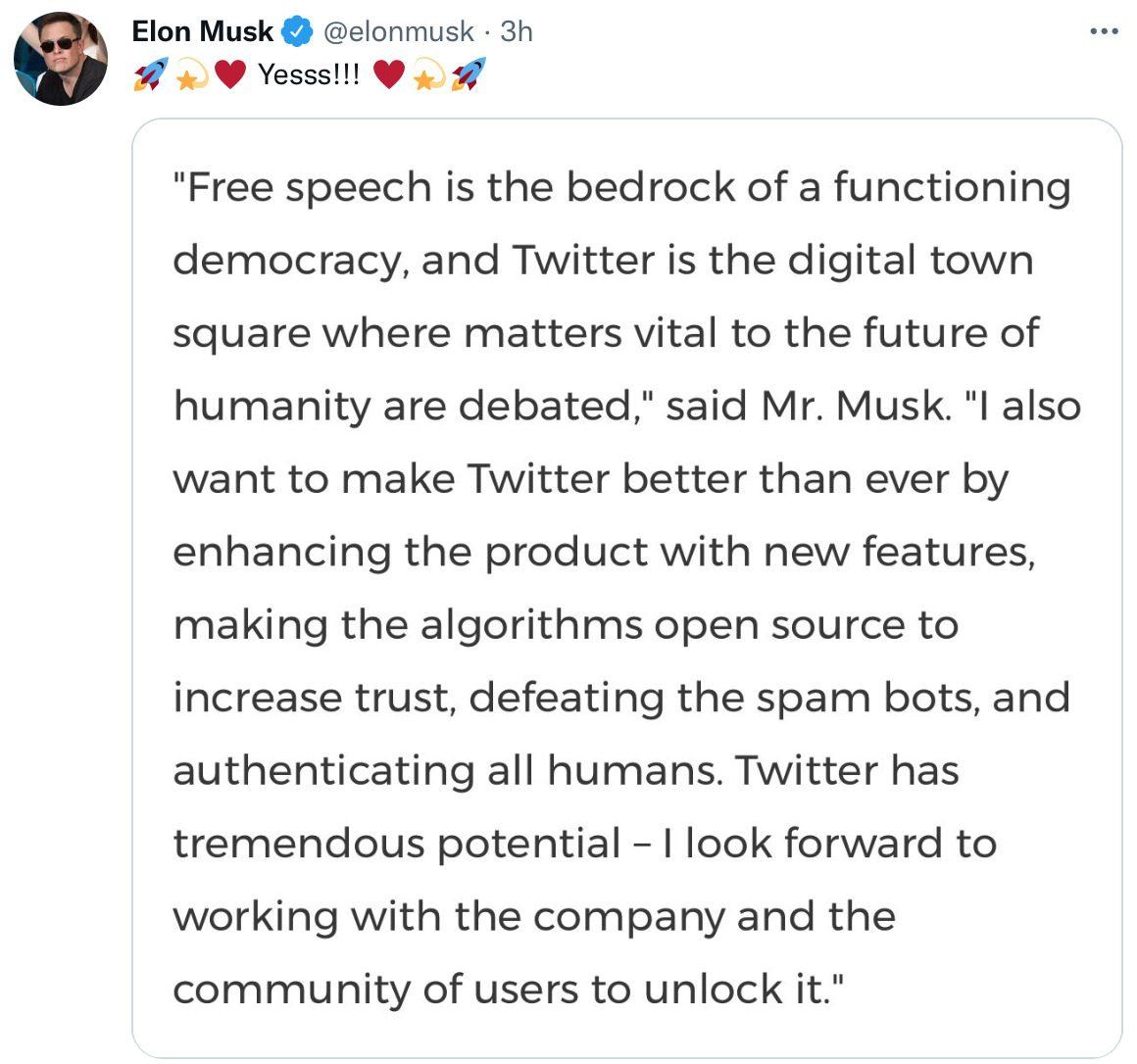Open Elon Musk's profile avatar photo
Image resolution: width=1137 pixels, height=1064 pixels.
(61, 59)
